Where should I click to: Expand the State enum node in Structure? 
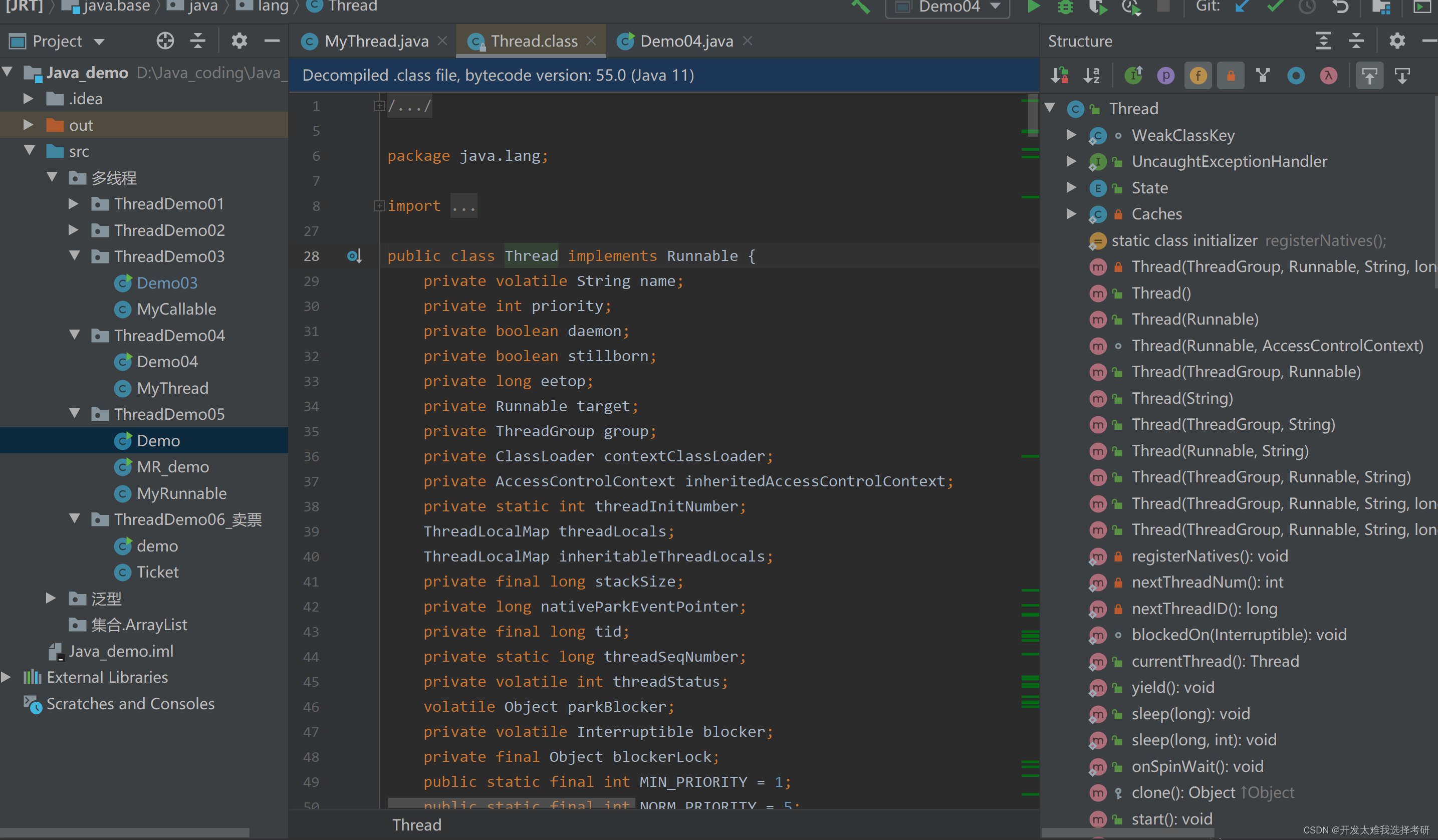coord(1071,188)
